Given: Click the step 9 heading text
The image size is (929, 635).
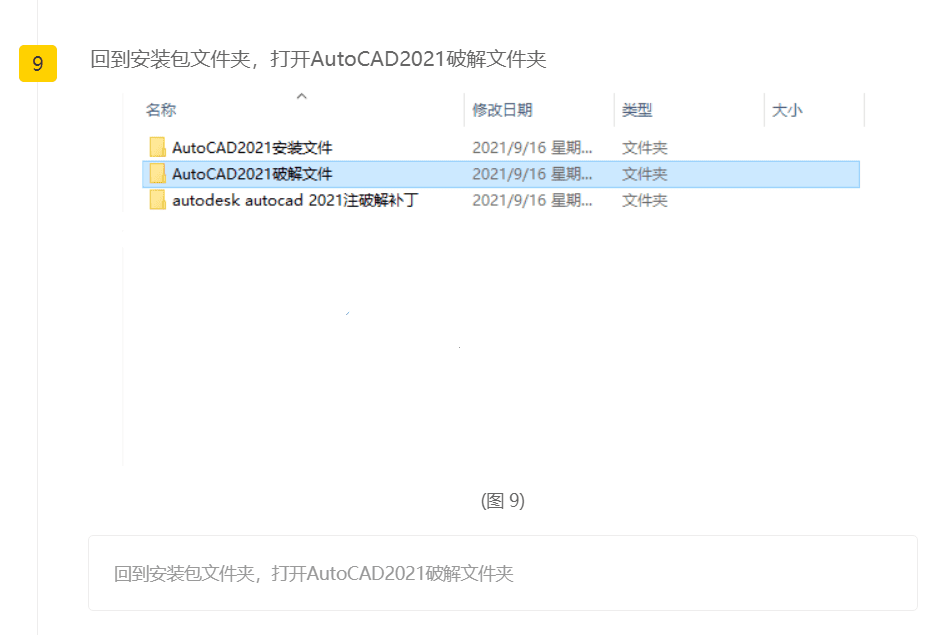Looking at the screenshot, I should pyautogui.click(x=318, y=59).
